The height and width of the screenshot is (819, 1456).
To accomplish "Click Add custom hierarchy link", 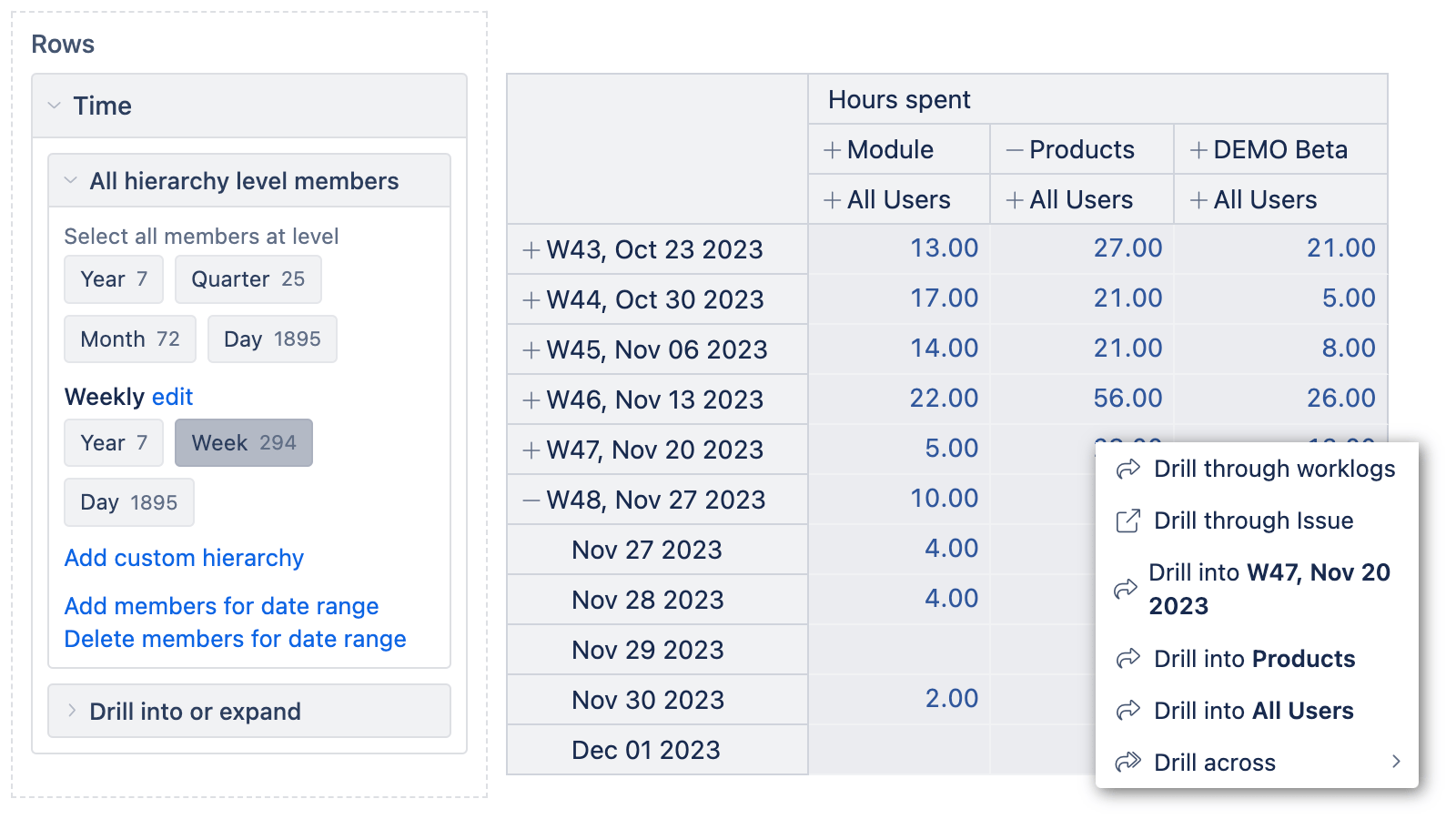I will pos(184,558).
